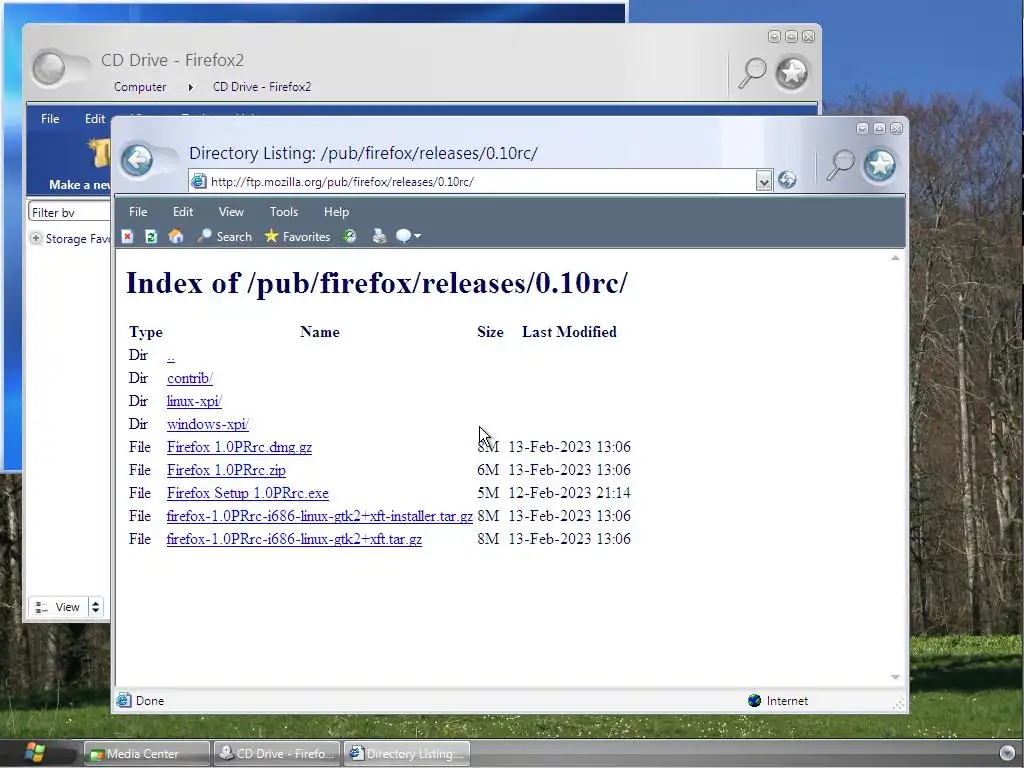
Task: Open File menu in CD Drive window
Action: pos(50,119)
